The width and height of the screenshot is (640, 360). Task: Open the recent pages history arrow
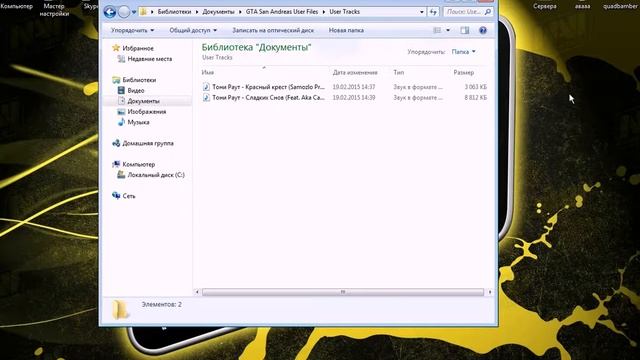tap(133, 12)
